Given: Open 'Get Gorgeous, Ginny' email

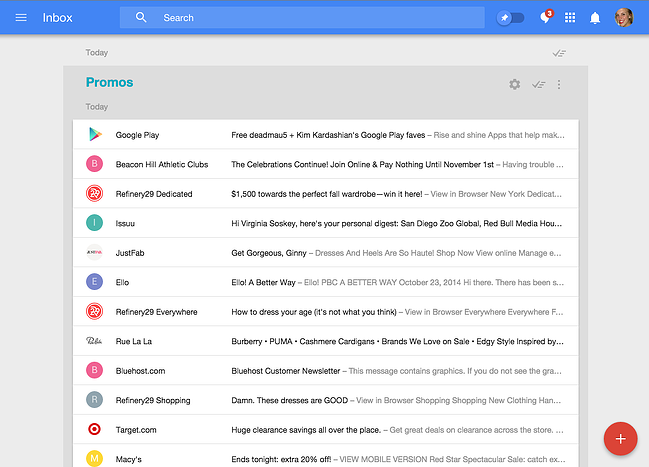Looking at the screenshot, I should [326, 253].
